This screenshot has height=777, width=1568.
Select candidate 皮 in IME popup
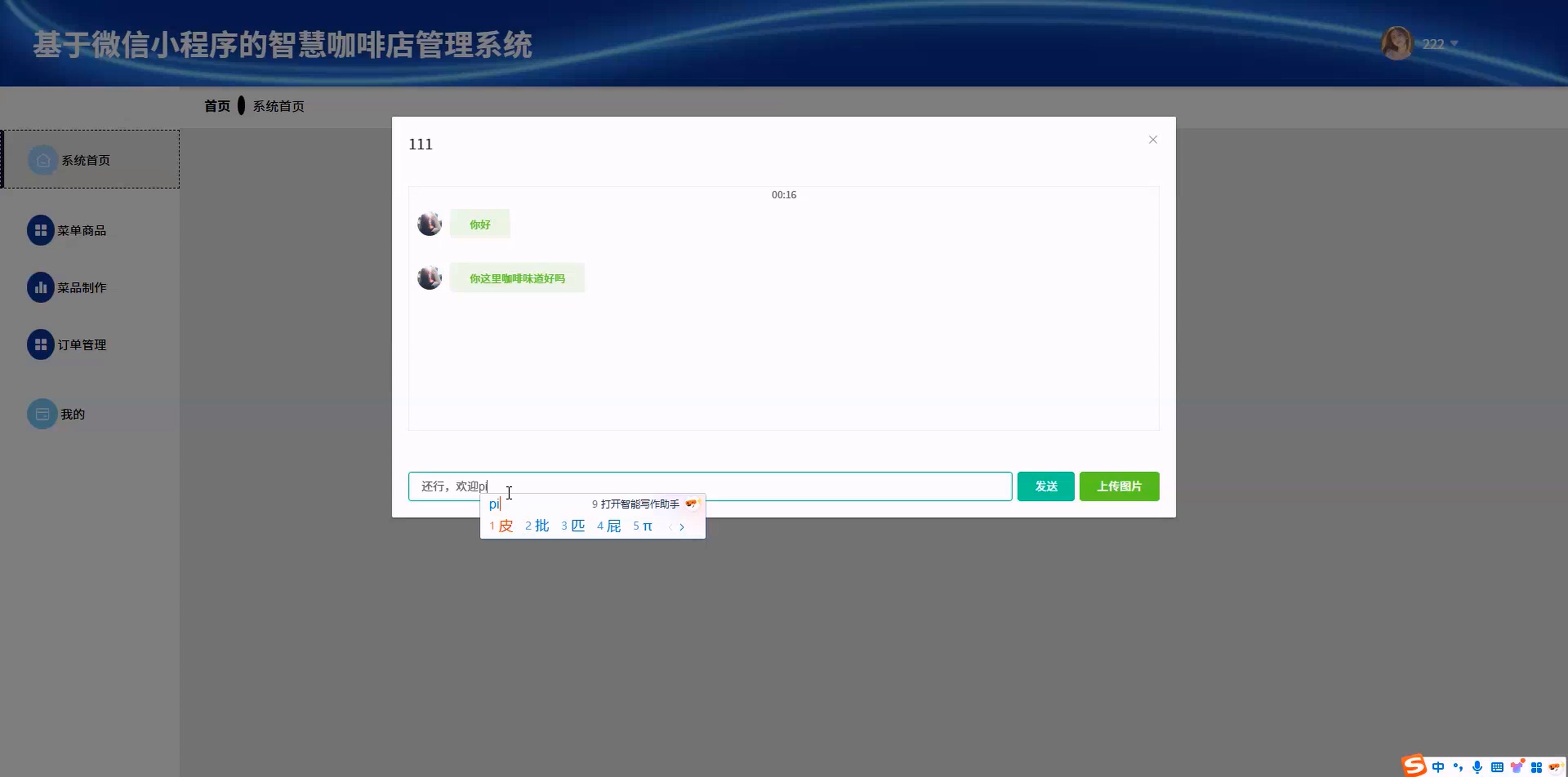click(x=505, y=526)
